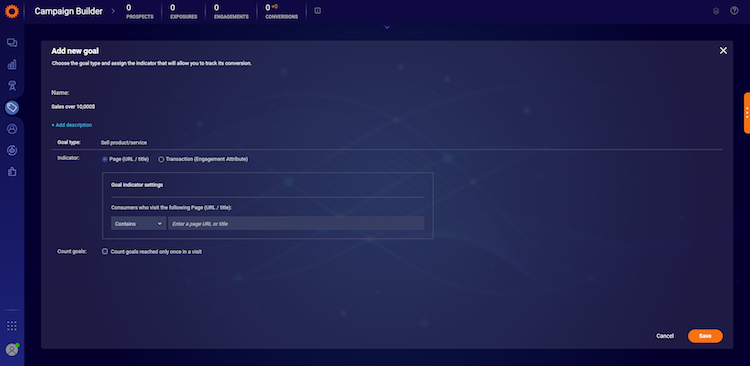The height and width of the screenshot is (366, 750).
Task: Click the Add description link
Action: [72, 125]
